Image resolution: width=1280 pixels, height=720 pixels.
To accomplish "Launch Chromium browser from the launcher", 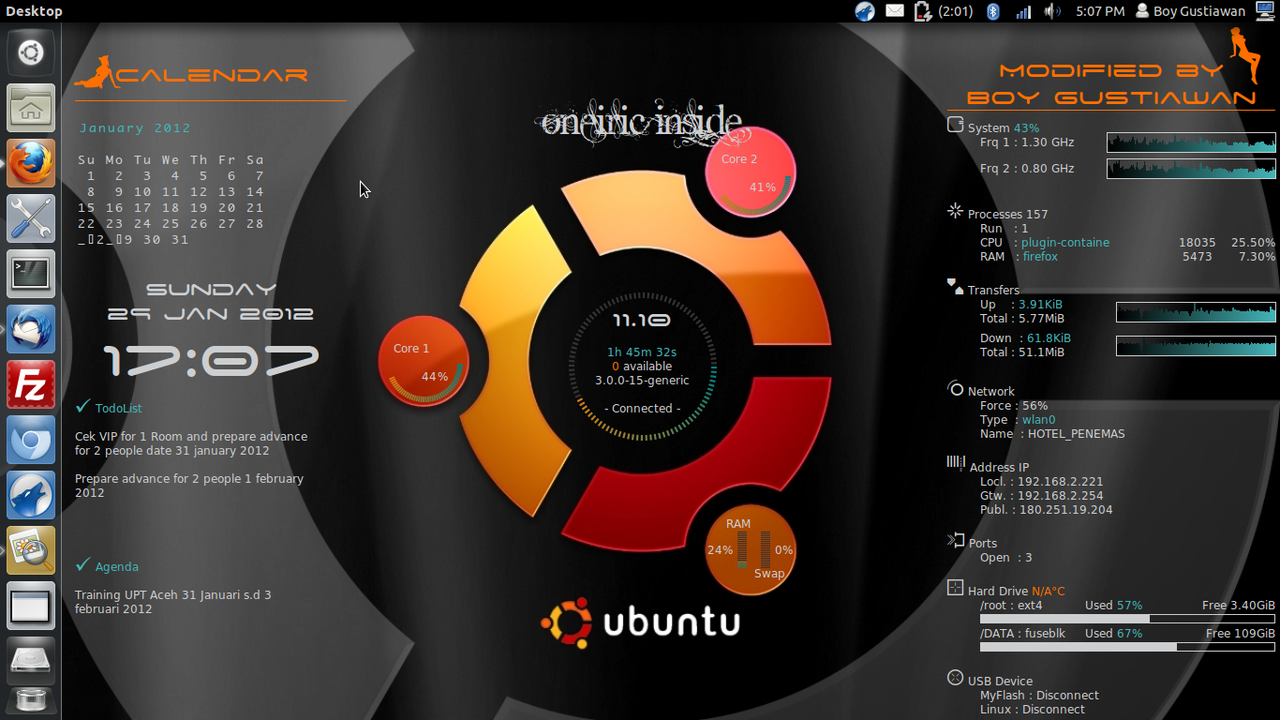I will pos(31,439).
